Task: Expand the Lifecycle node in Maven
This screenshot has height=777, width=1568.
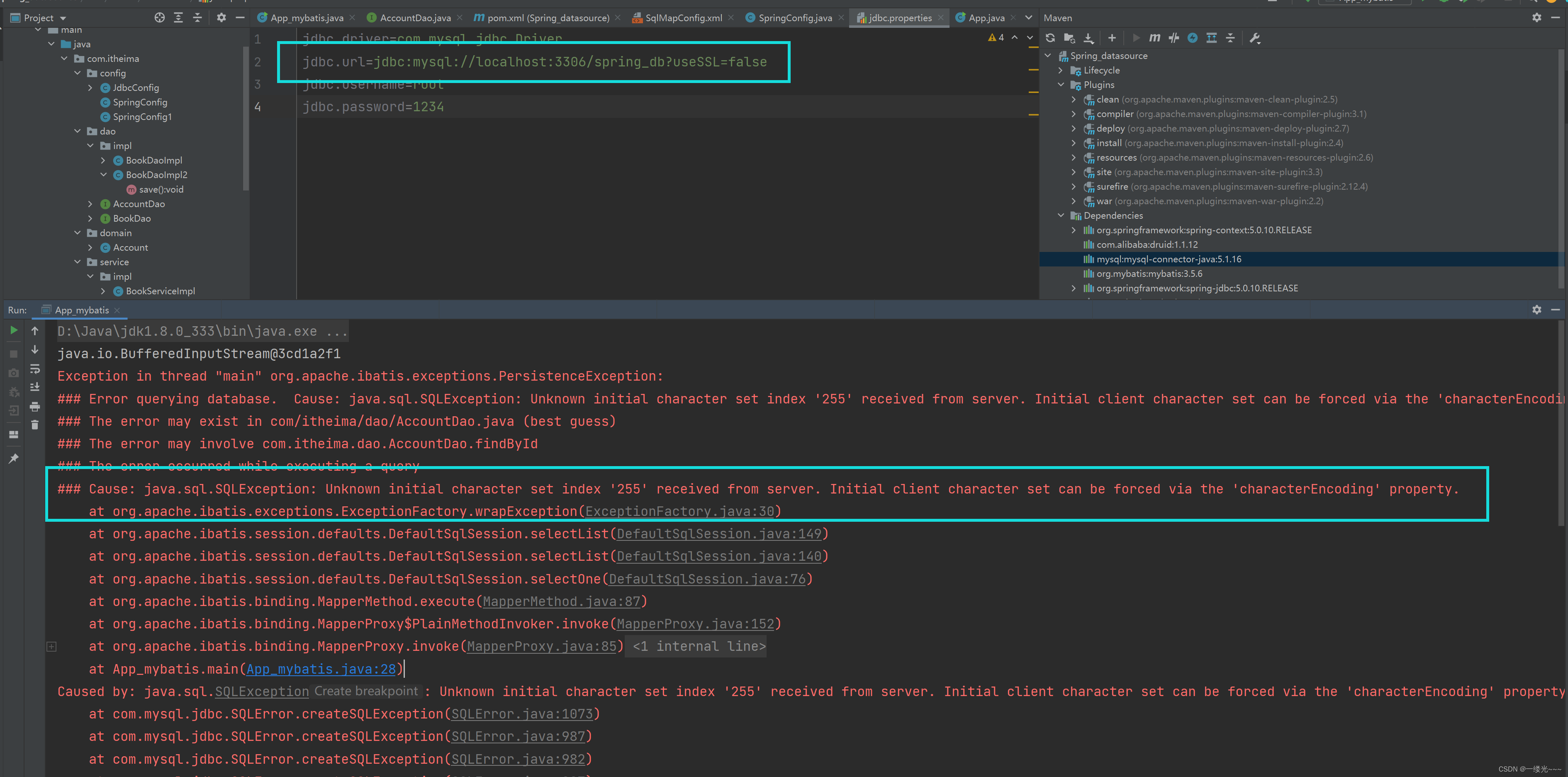Action: tap(1061, 71)
